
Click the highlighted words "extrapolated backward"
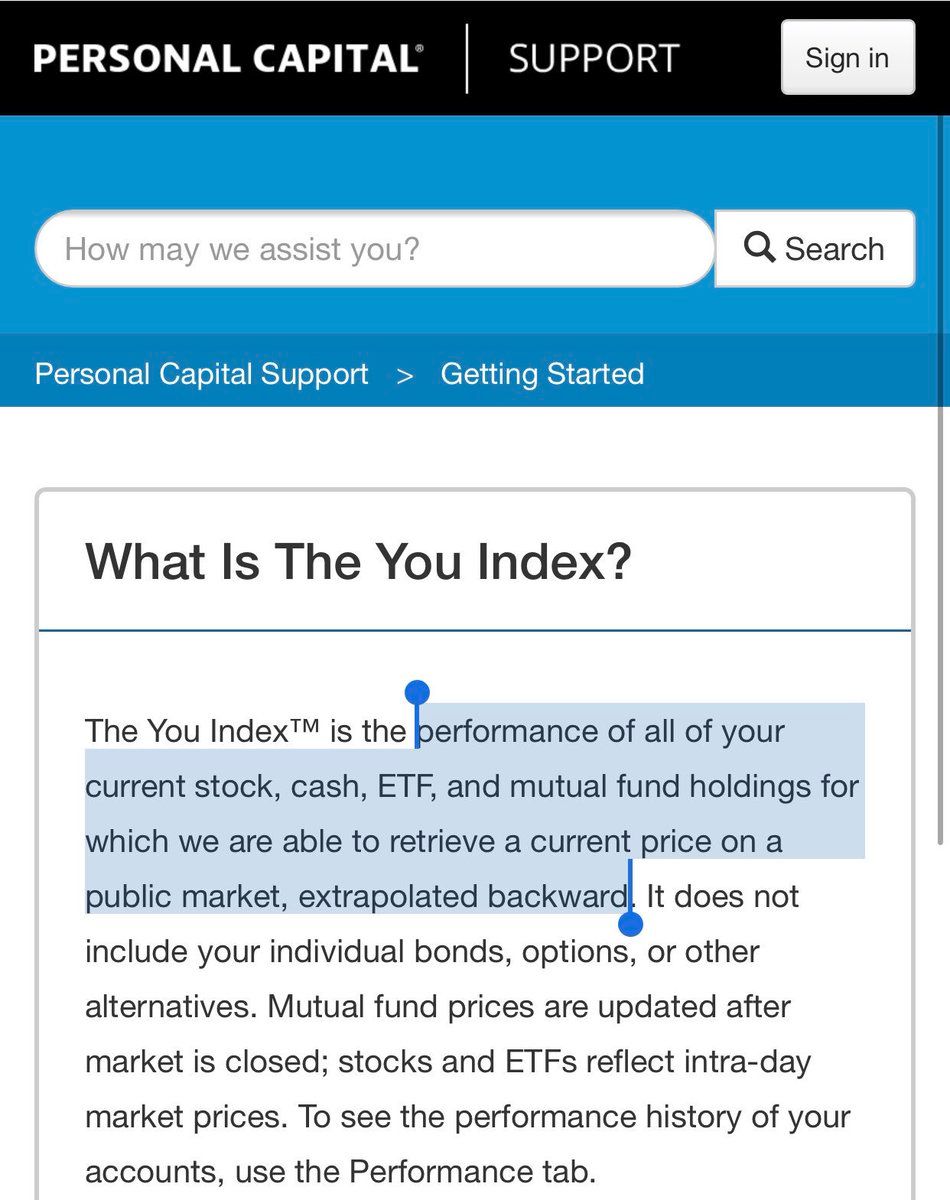pos(462,896)
